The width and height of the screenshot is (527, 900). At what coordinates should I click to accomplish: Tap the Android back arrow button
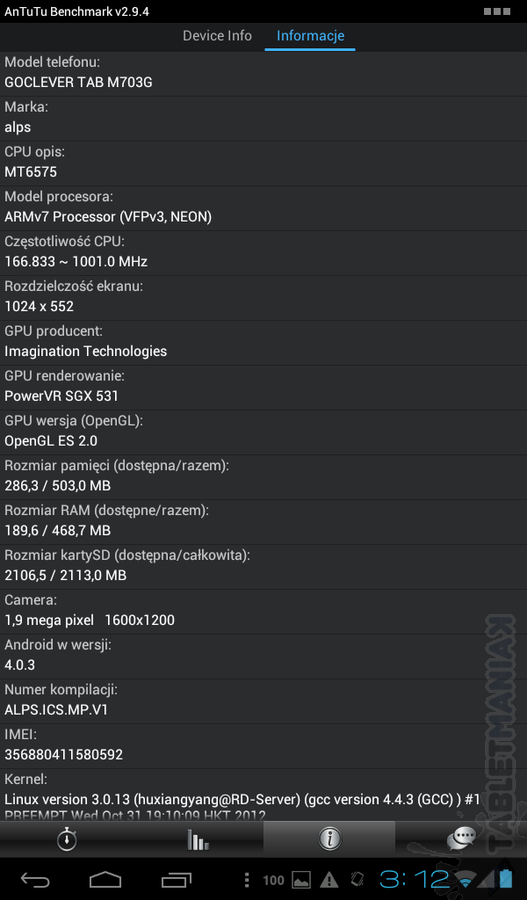point(35,879)
